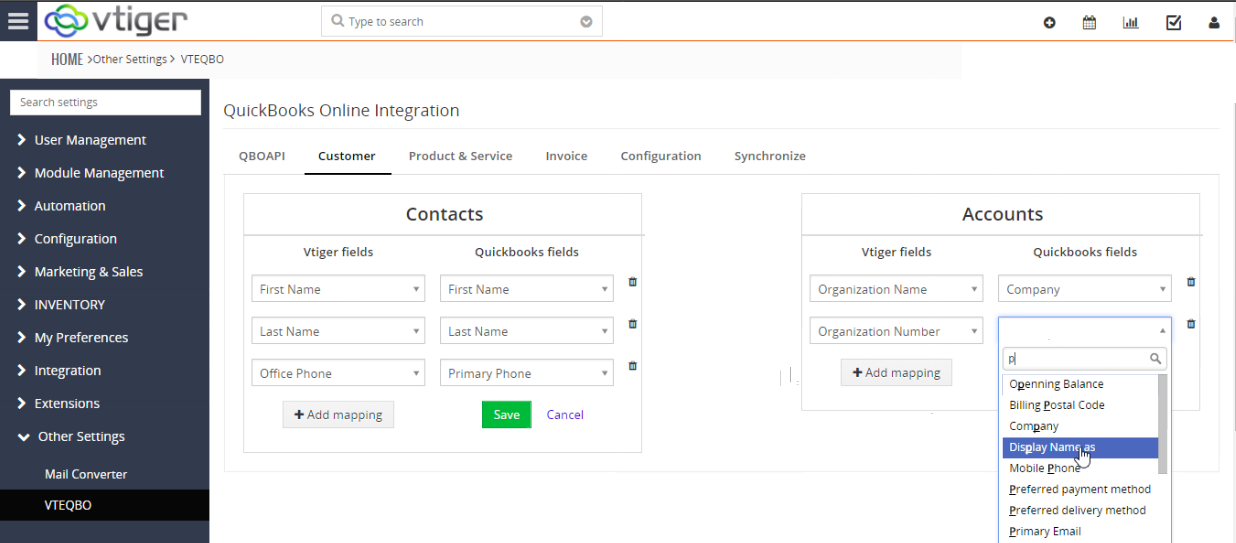Switch to the Customer tab
The width and height of the screenshot is (1236, 543).
(x=347, y=156)
